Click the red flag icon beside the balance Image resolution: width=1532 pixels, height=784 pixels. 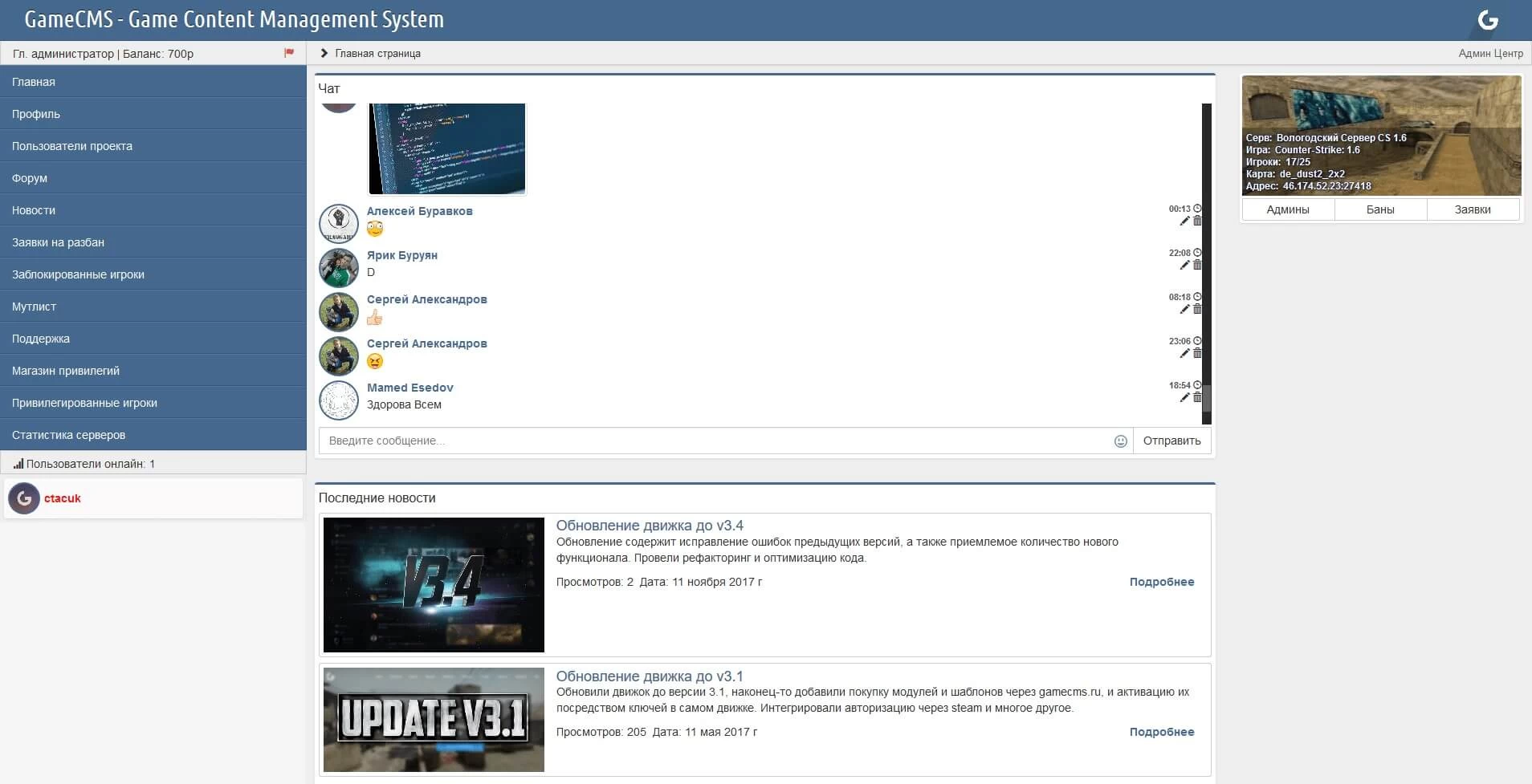(x=289, y=53)
